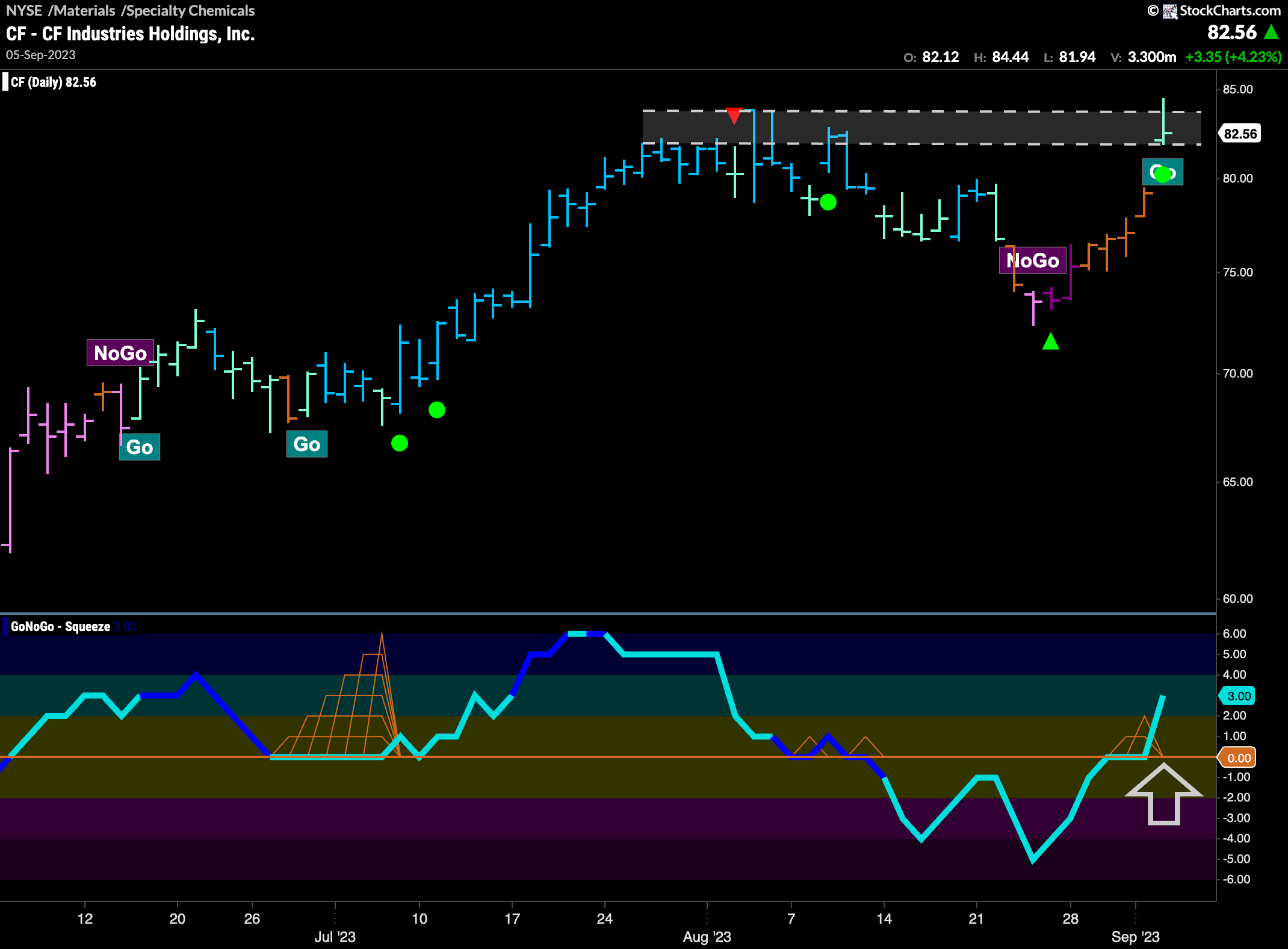The height and width of the screenshot is (949, 1288).
Task: Click the green dot near the July 11 bar
Action: (437, 410)
